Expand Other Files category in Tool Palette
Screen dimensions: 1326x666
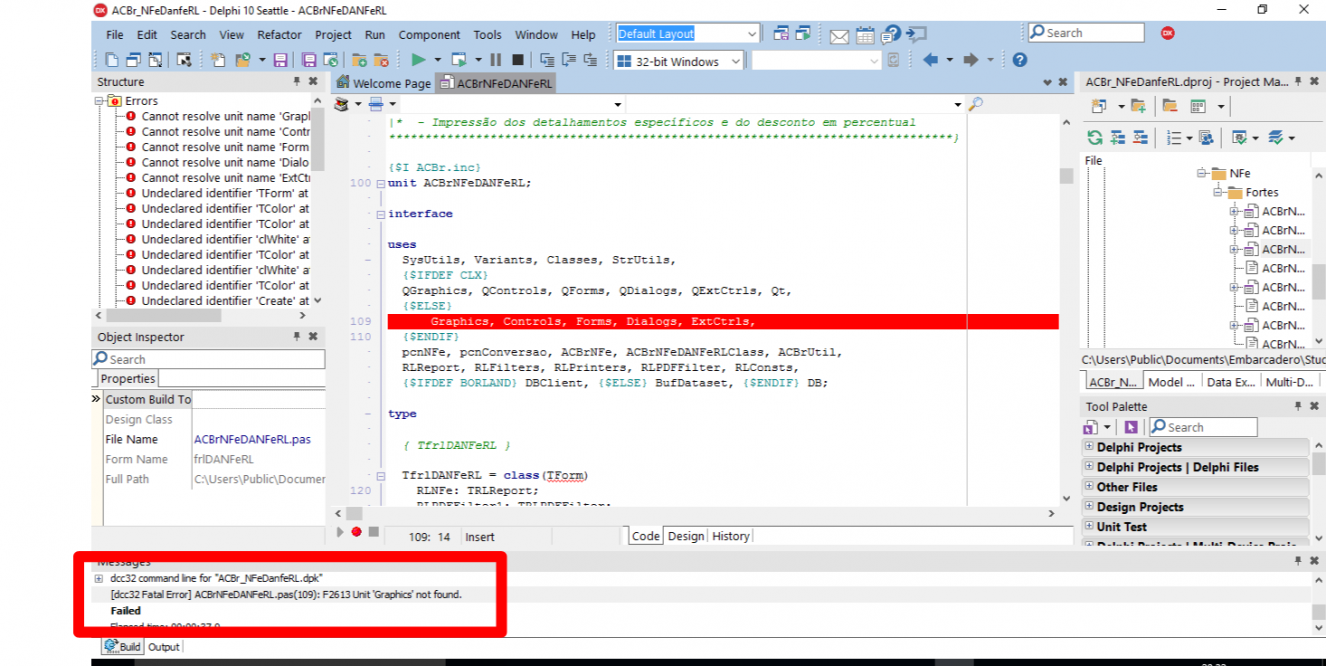pyautogui.click(x=1090, y=487)
